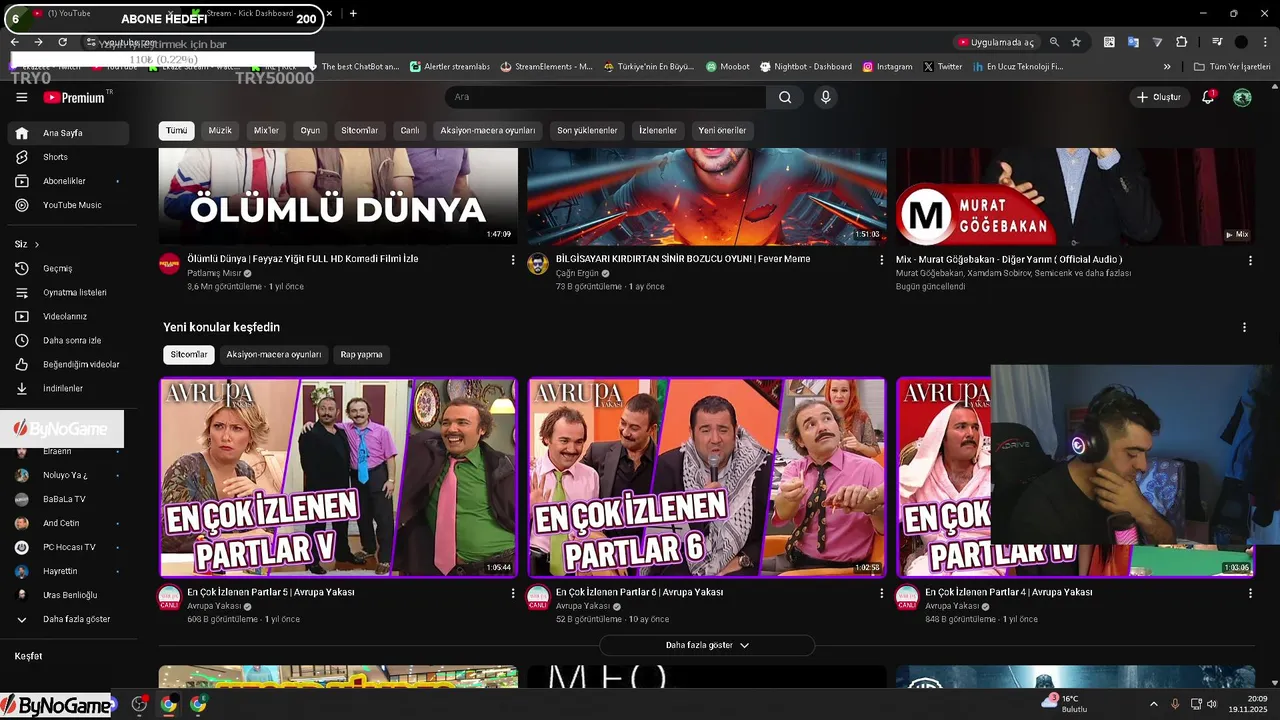Expand the Siz section chevron
Viewport: 1280px width, 720px height.
(x=37, y=244)
